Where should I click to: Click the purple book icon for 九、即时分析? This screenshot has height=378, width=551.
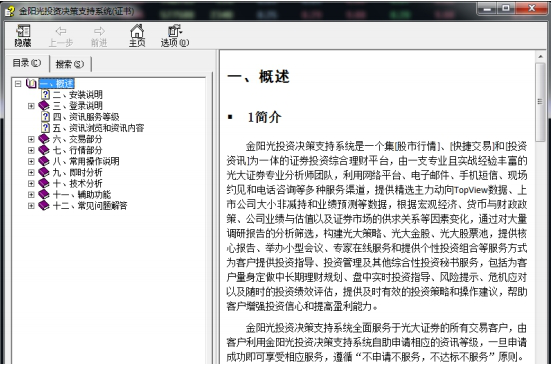point(44,172)
